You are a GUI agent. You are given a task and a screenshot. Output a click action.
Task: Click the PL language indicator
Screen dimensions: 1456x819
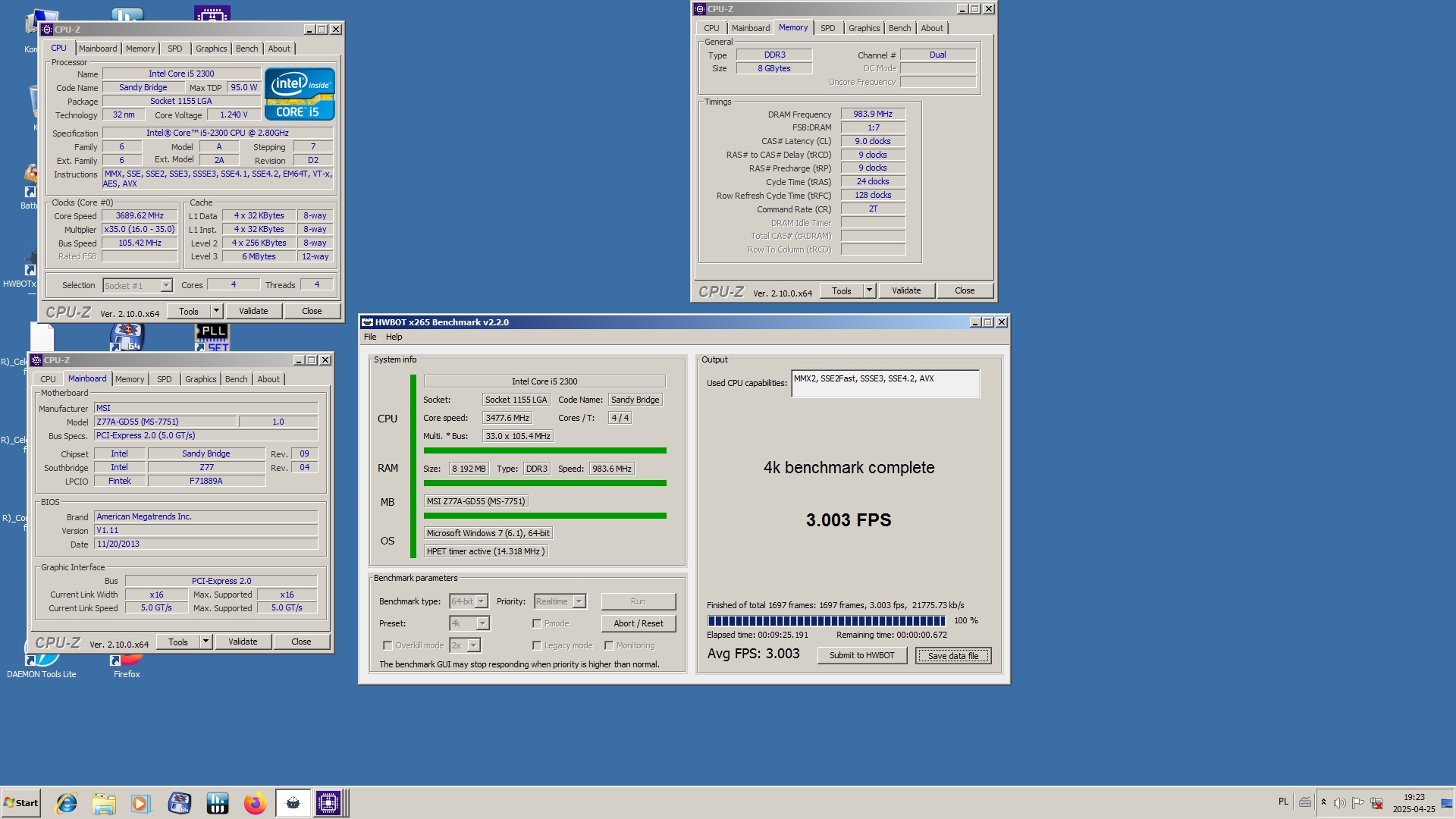pos(1283,802)
